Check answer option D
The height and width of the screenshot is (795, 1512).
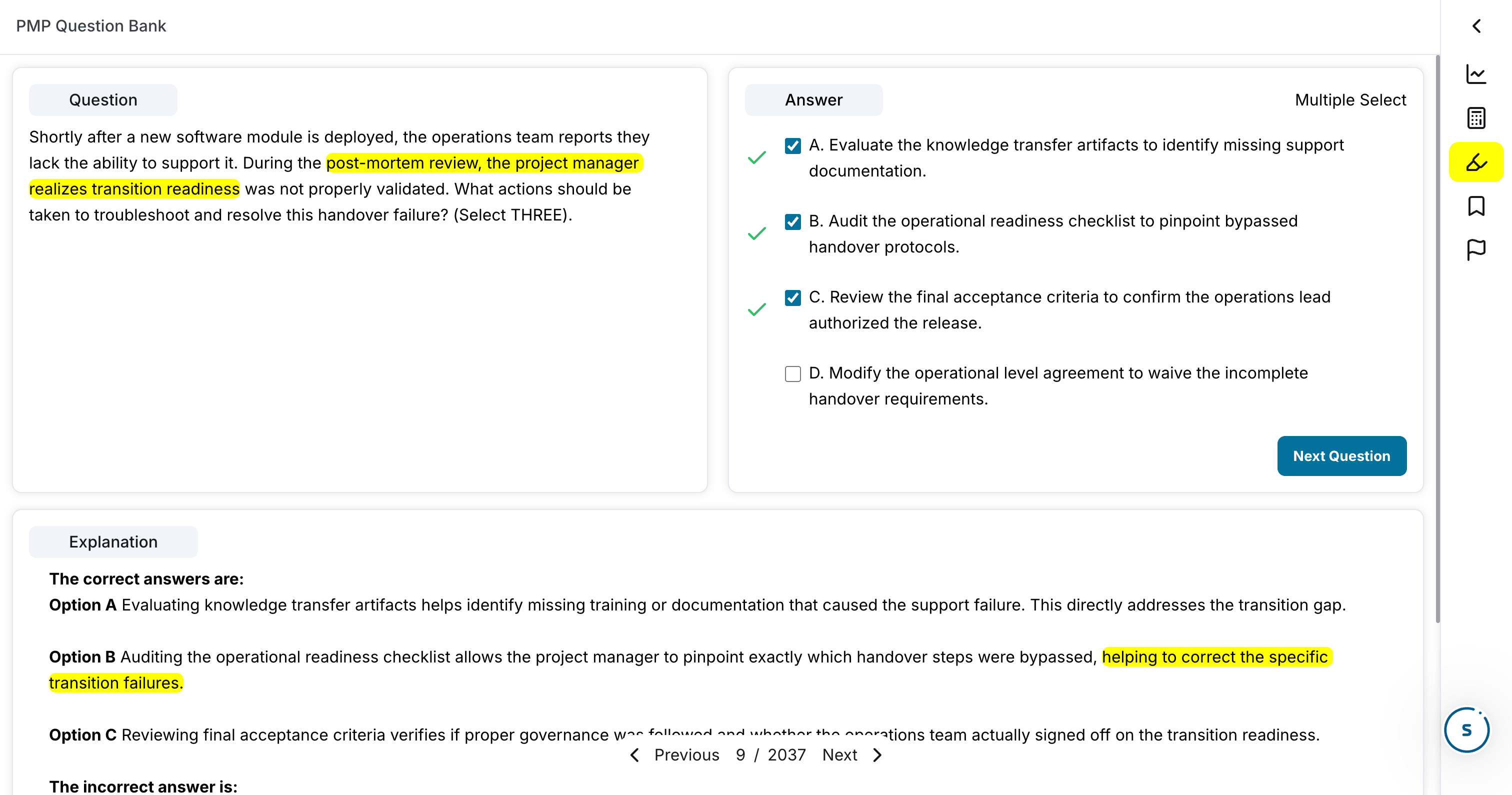[792, 374]
